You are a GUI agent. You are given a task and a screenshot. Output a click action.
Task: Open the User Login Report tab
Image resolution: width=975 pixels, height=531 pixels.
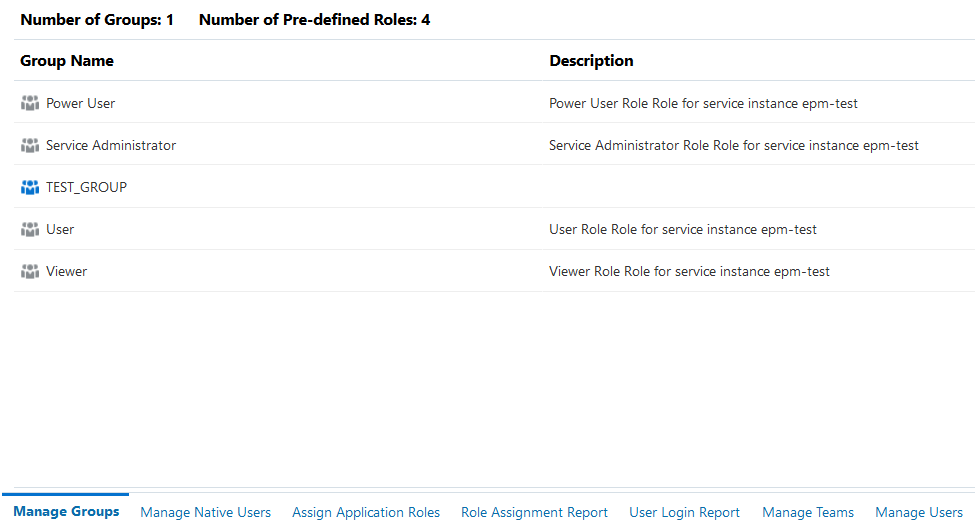684,512
